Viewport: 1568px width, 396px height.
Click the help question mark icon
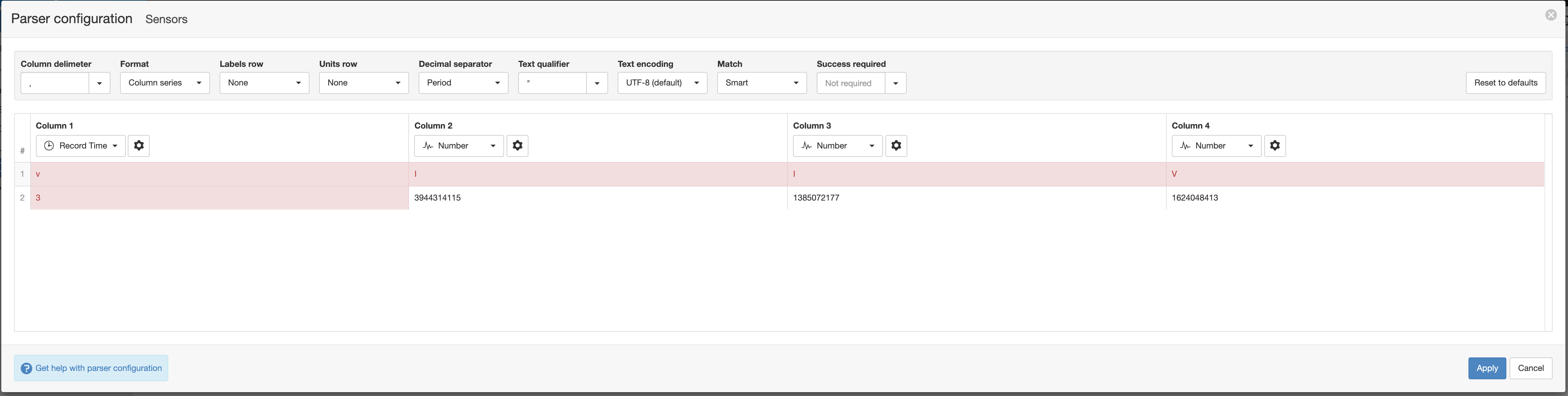(26, 369)
